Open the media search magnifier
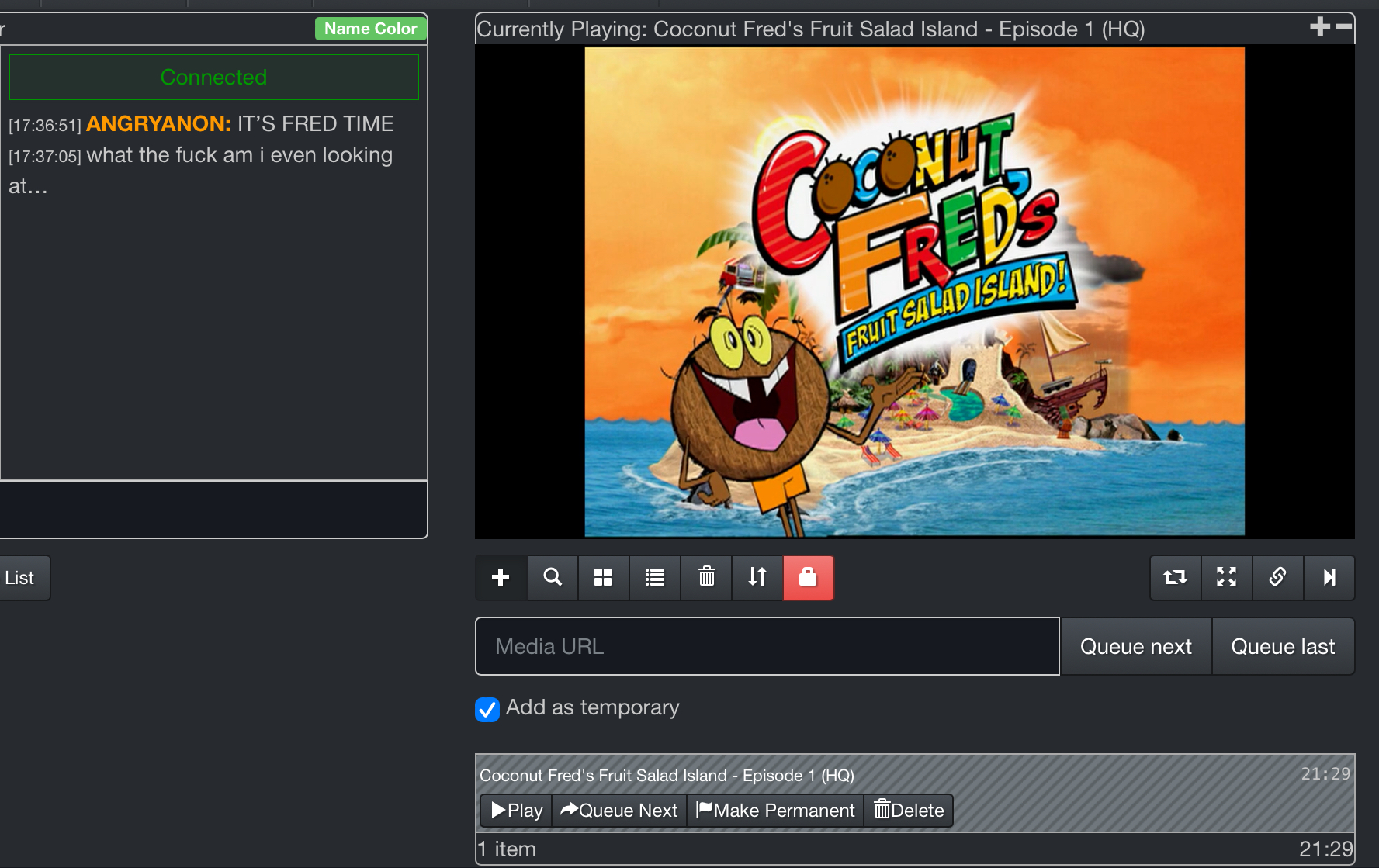Screen dimensions: 1379x868 [x=553, y=577]
